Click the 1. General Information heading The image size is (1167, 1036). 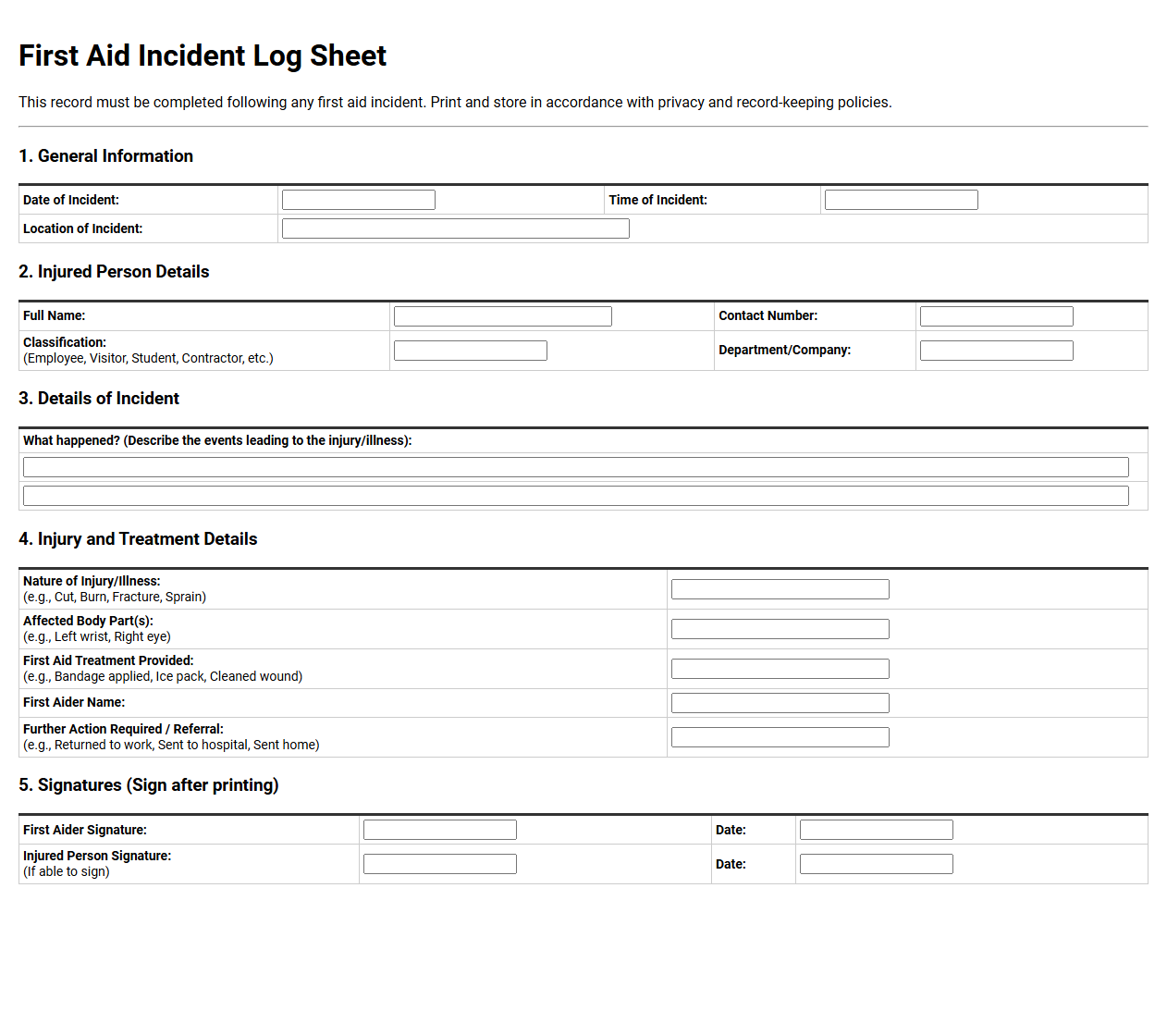[x=106, y=156]
